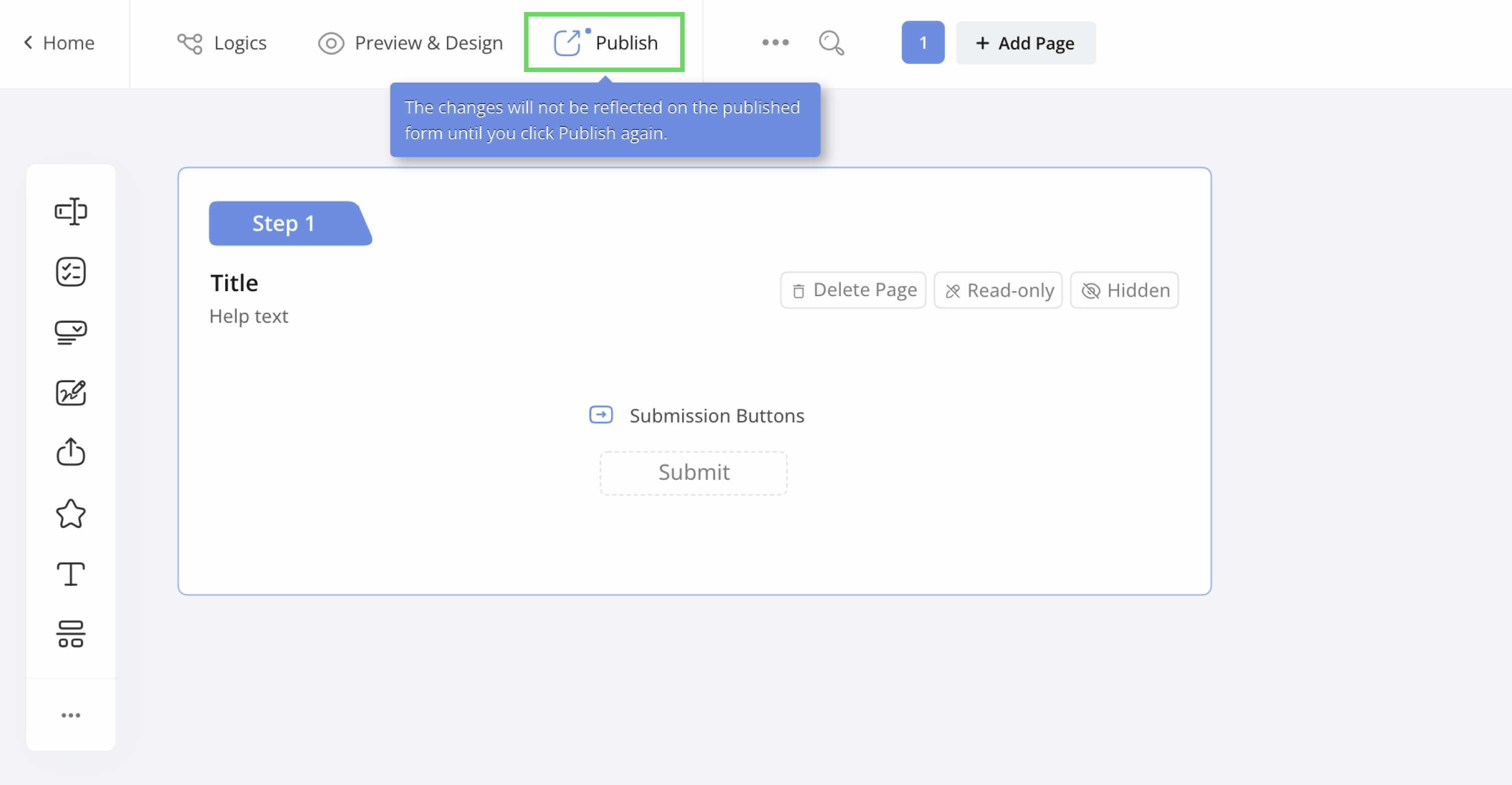Click Add Page button
Screen dimensions: 1512x785
pos(1025,43)
